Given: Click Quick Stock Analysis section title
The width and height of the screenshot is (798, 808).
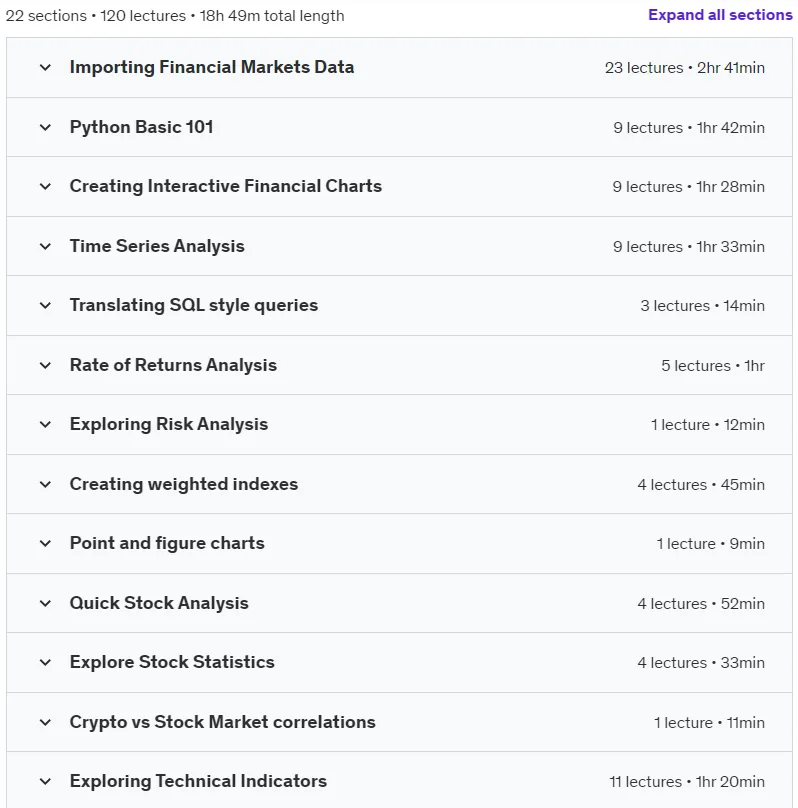Looking at the screenshot, I should (159, 603).
